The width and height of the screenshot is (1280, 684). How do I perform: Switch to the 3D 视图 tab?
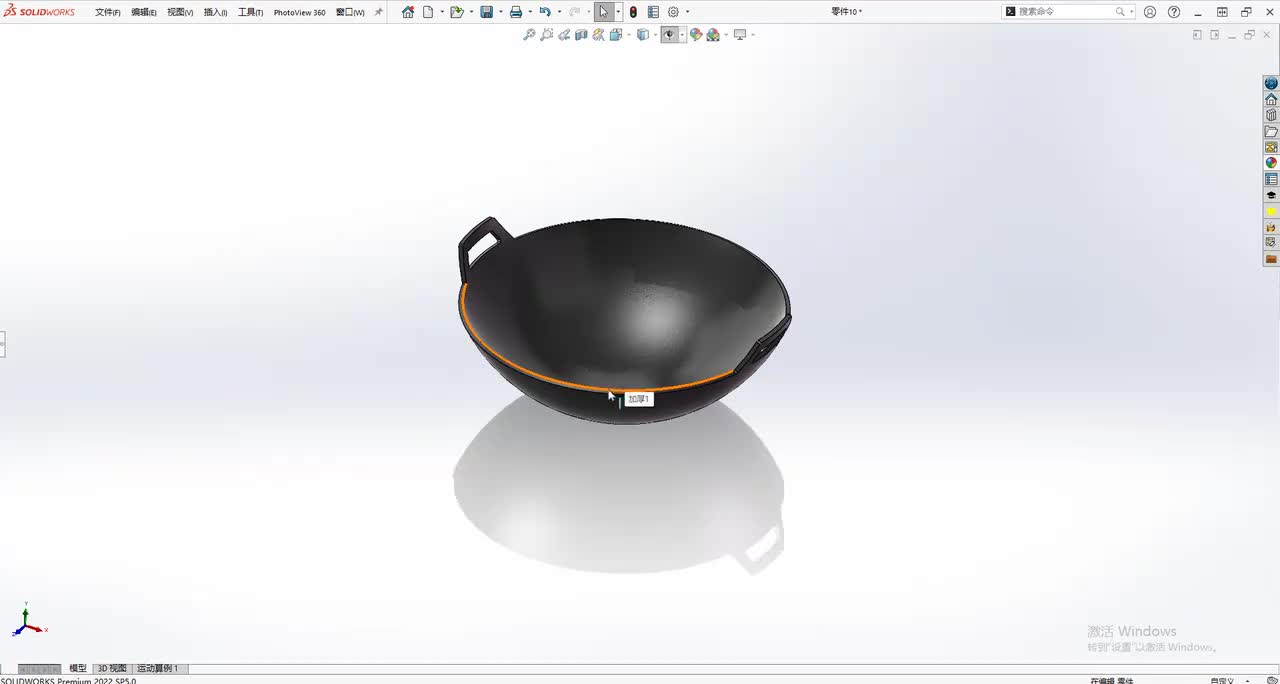pos(112,668)
